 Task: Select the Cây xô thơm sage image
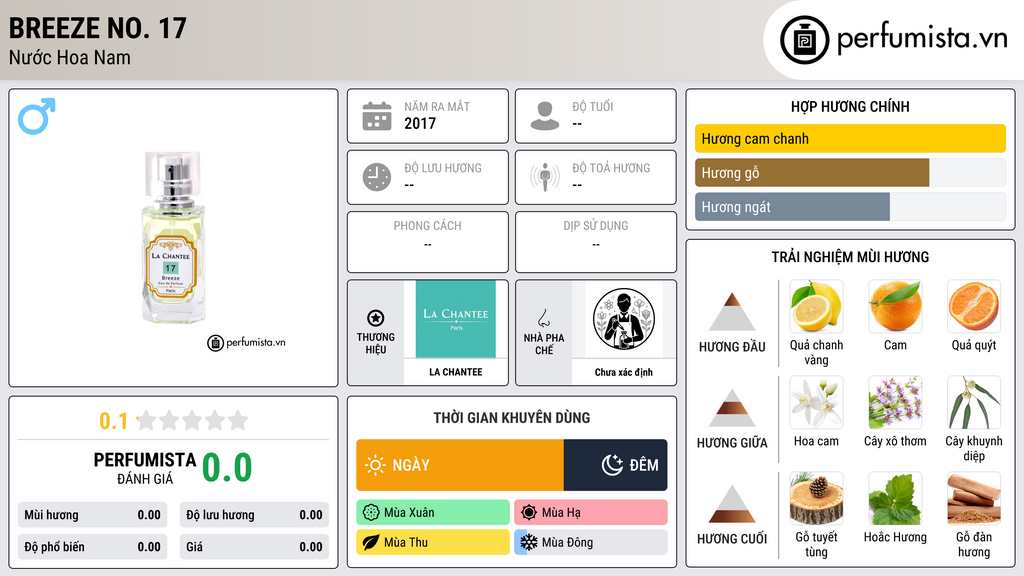click(x=895, y=402)
